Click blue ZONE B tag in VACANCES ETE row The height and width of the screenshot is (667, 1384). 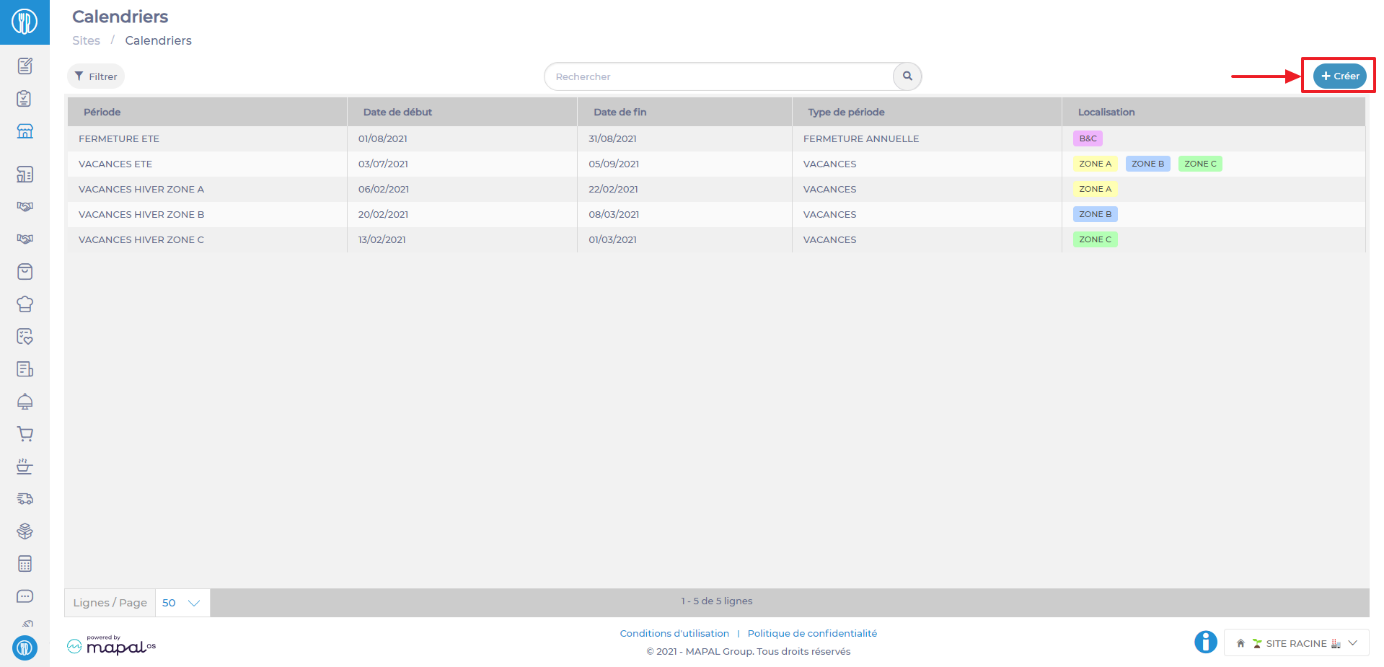click(1148, 164)
